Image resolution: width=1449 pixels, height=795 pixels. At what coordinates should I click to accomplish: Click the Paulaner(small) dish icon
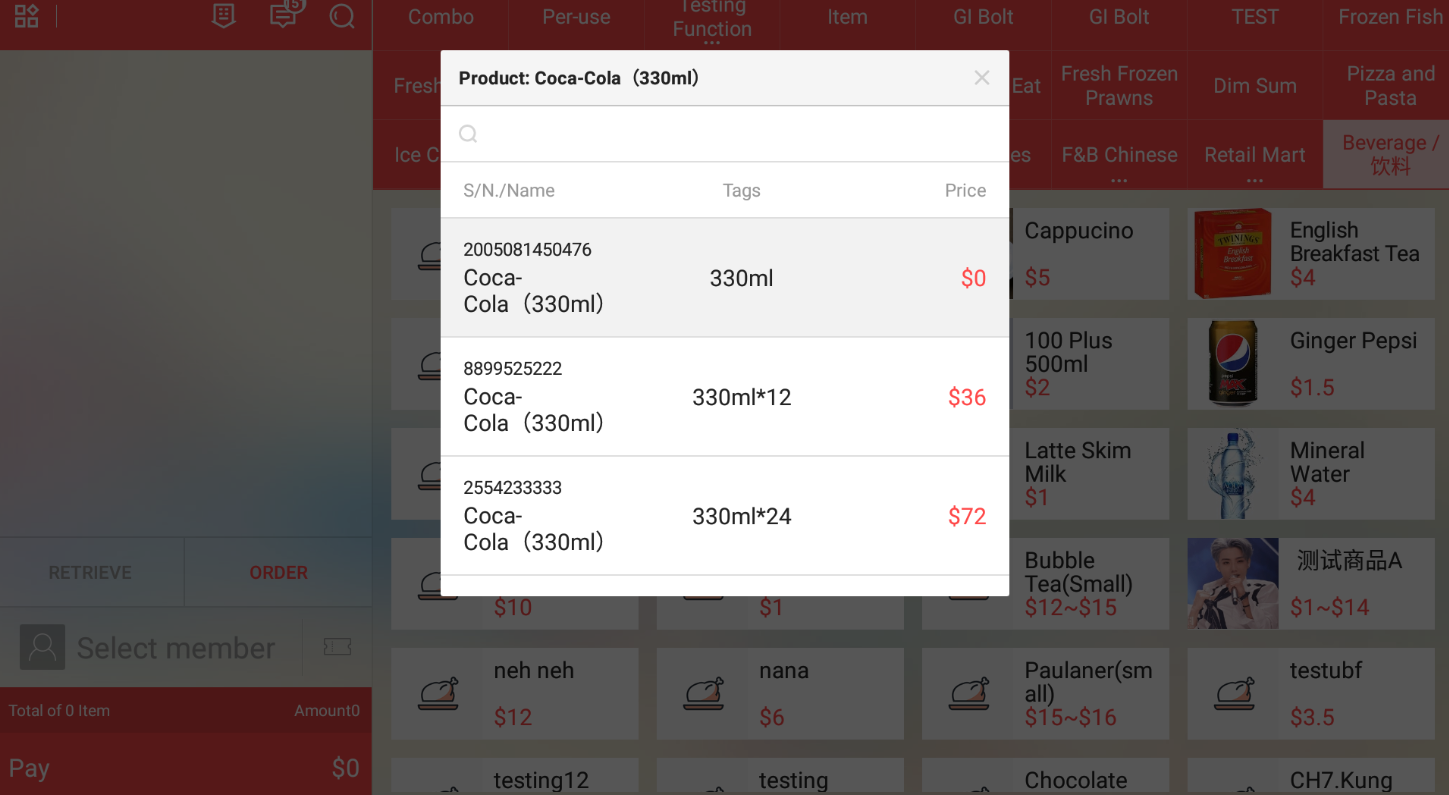tap(969, 693)
